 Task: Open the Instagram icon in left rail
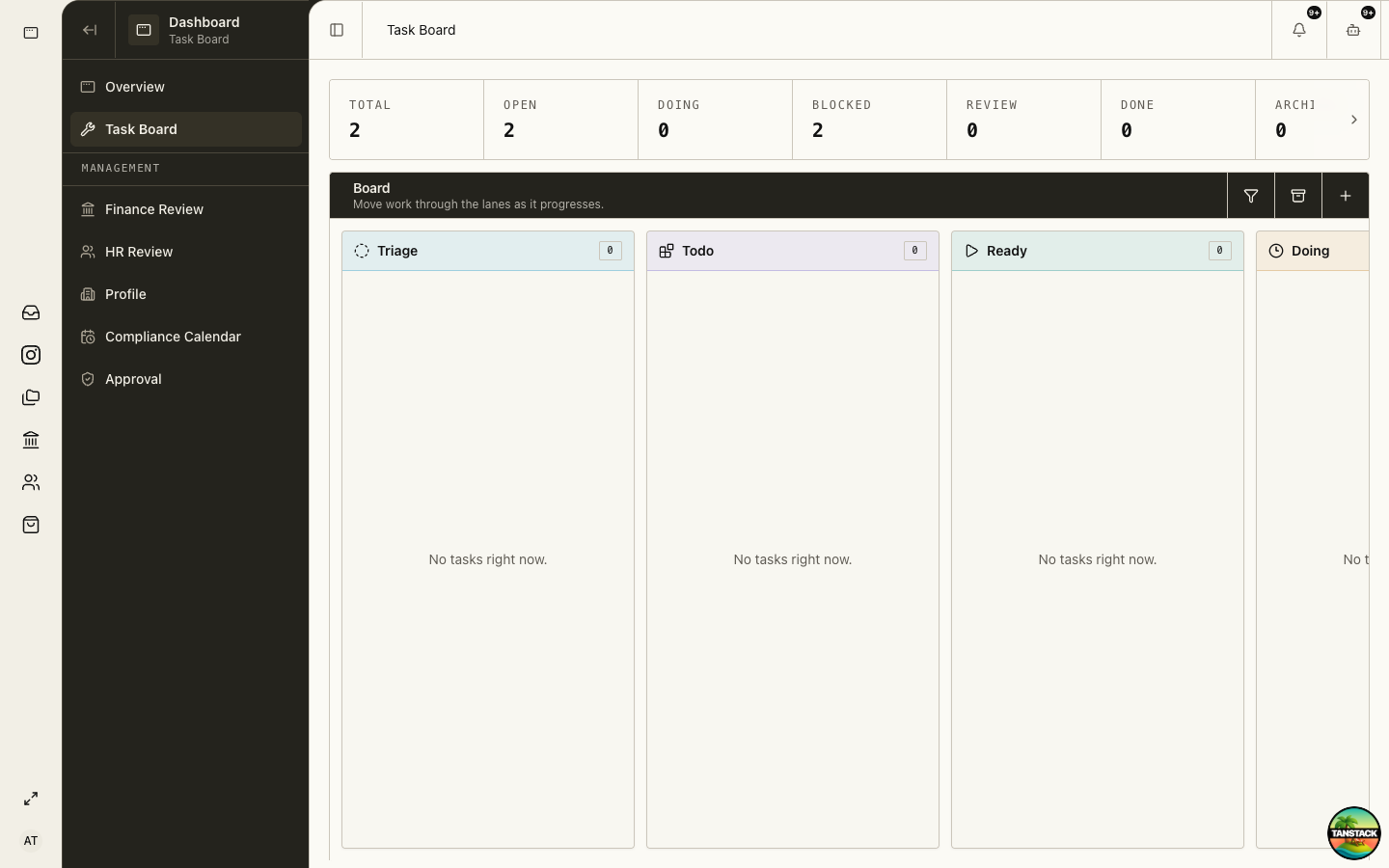31,355
